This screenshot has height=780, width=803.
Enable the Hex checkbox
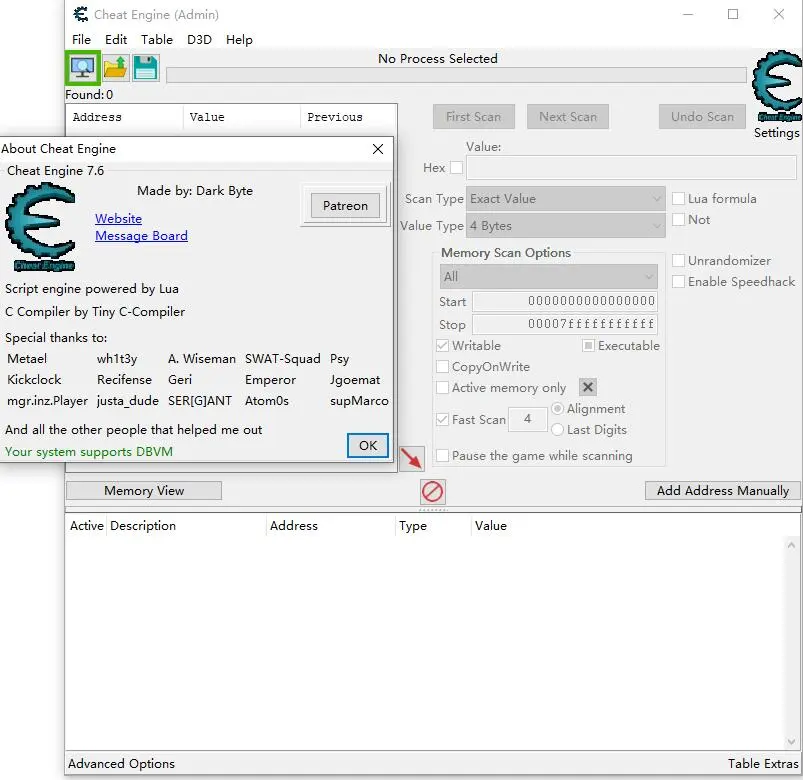(x=456, y=168)
